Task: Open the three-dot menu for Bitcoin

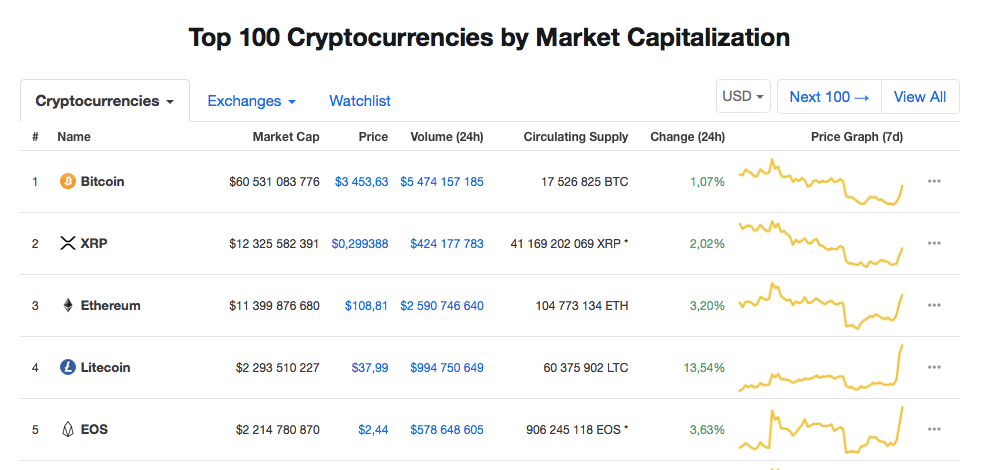Action: (x=934, y=181)
